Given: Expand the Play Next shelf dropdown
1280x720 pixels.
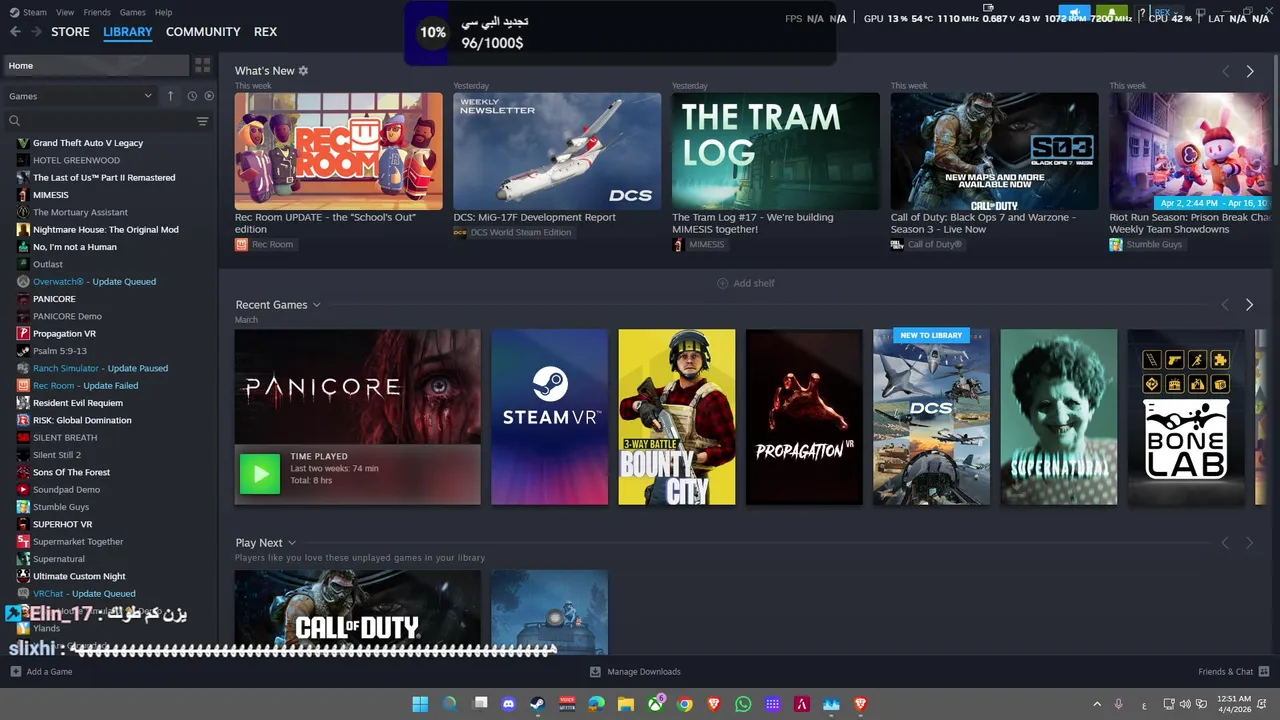Looking at the screenshot, I should 291,543.
